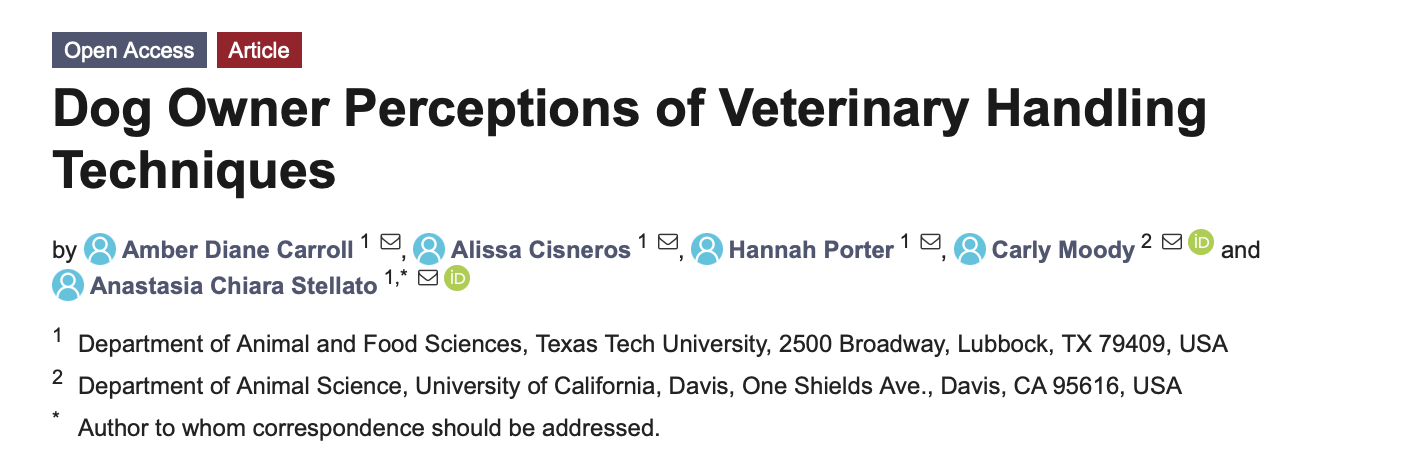
Task: Open email envelope for Anastasia Chiara Stellato
Action: tap(428, 279)
